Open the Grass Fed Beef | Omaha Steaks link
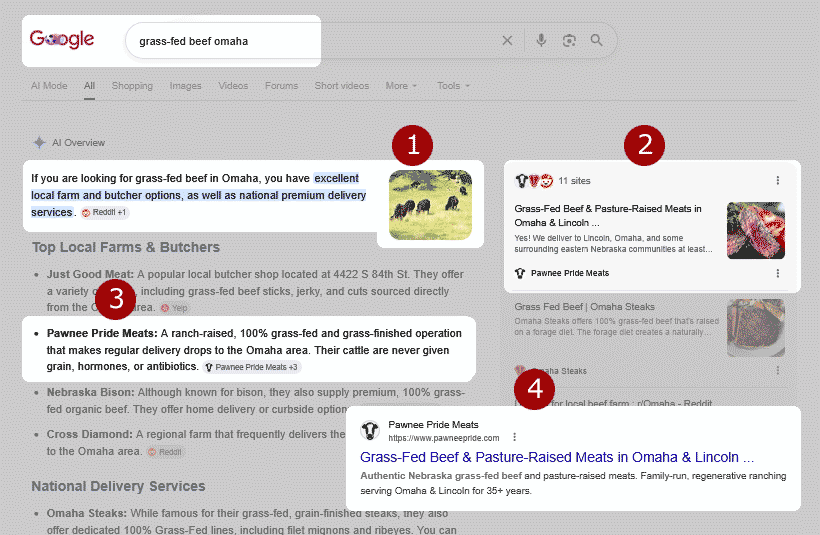820x535 pixels. point(584,306)
